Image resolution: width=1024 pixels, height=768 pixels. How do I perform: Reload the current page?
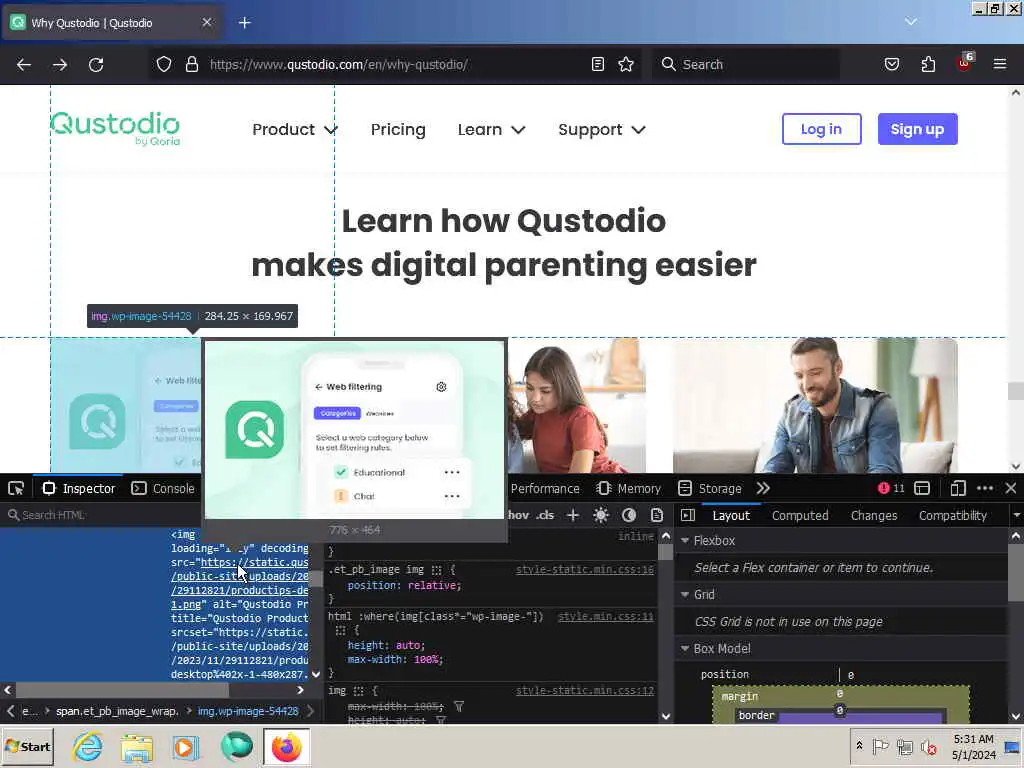pos(96,65)
